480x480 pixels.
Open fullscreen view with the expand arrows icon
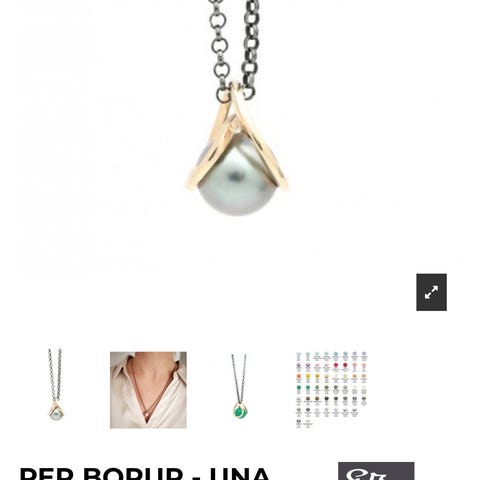click(431, 292)
